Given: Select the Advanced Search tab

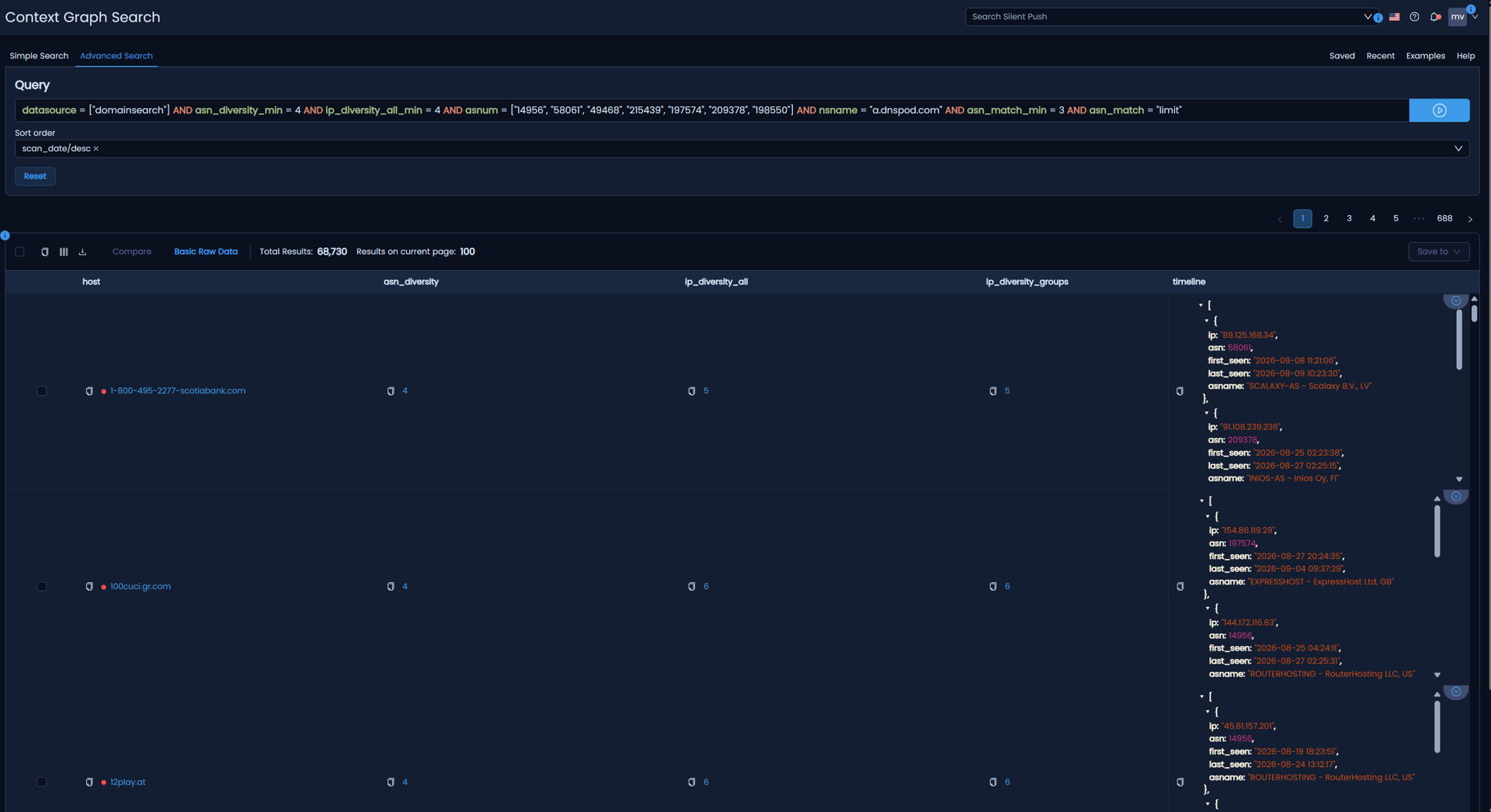Looking at the screenshot, I should pyautogui.click(x=116, y=56).
